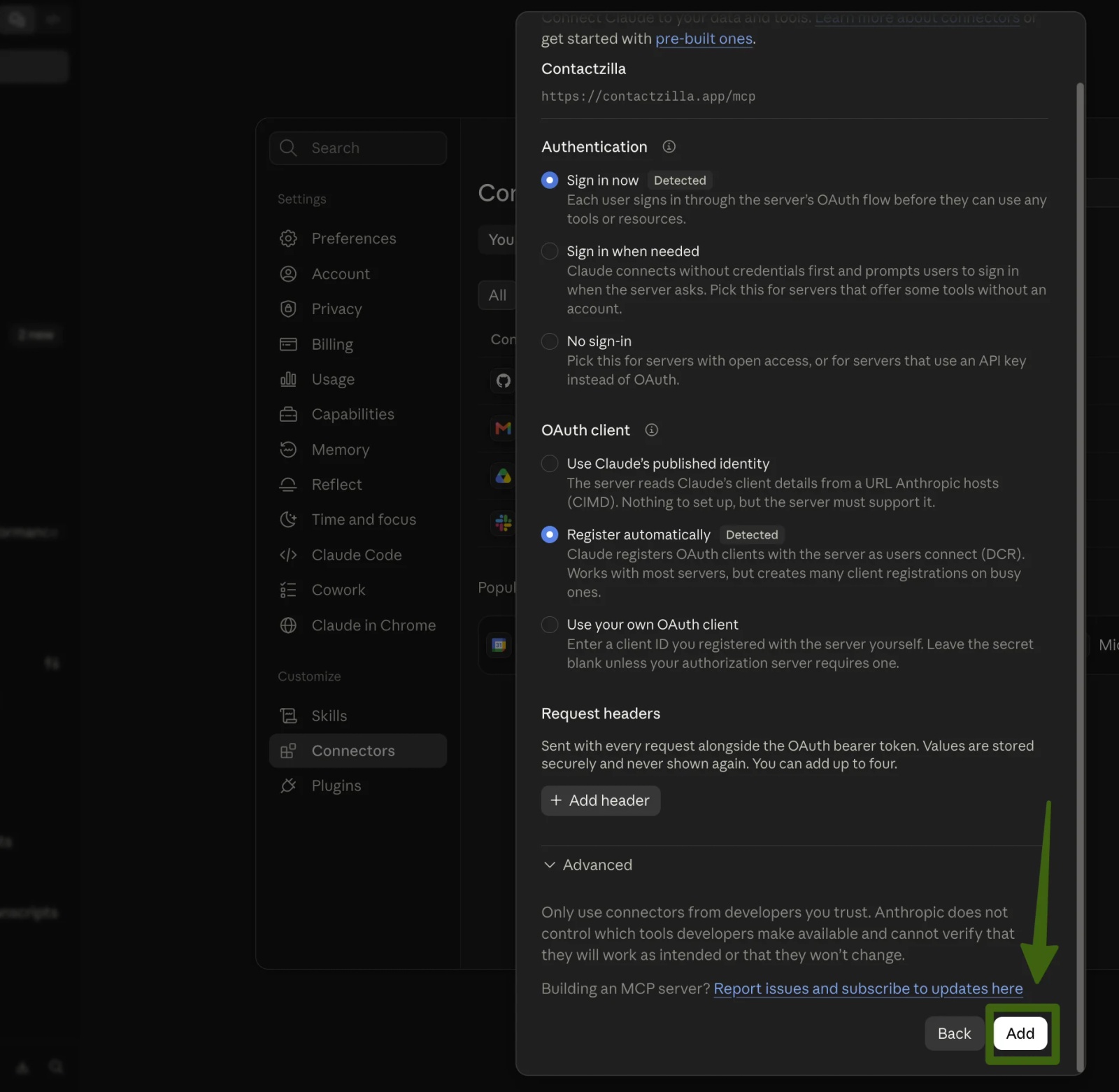Viewport: 1119px width, 1092px height.
Task: Open Time and focus settings
Action: (357, 519)
